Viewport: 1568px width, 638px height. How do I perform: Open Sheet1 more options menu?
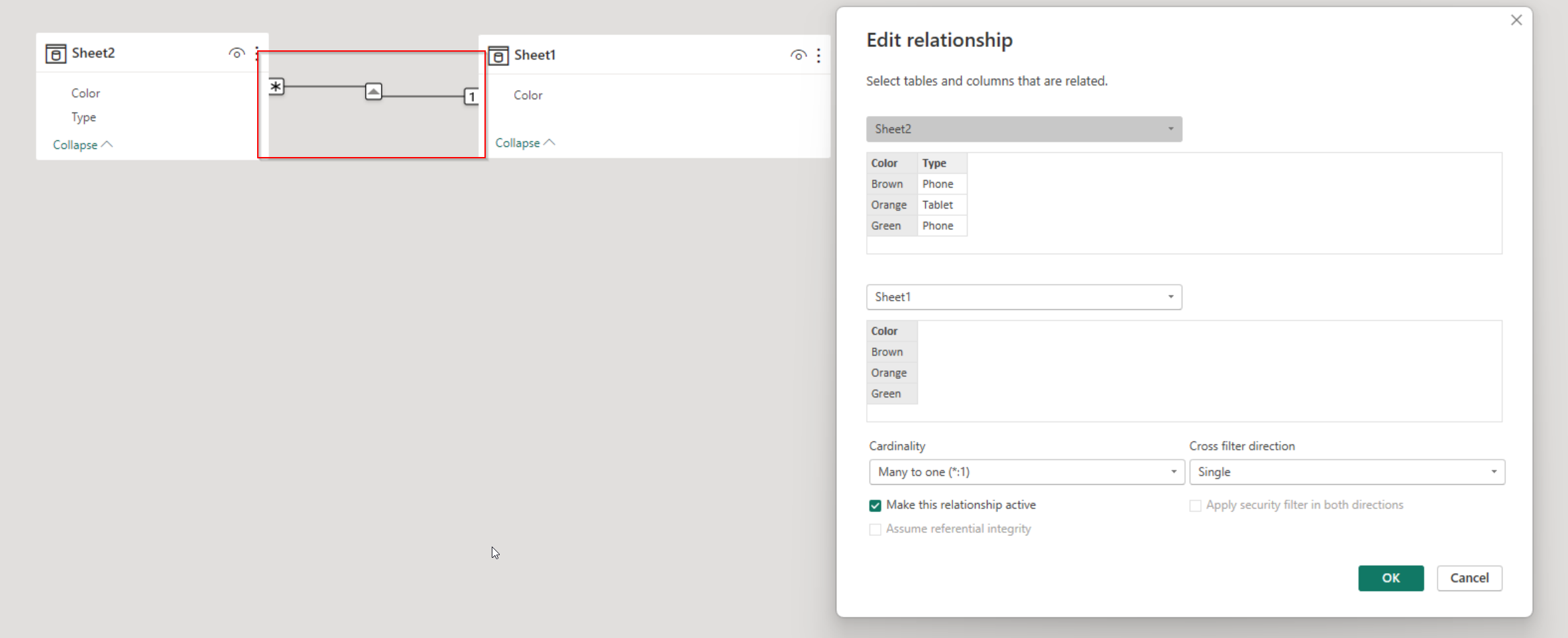(818, 55)
